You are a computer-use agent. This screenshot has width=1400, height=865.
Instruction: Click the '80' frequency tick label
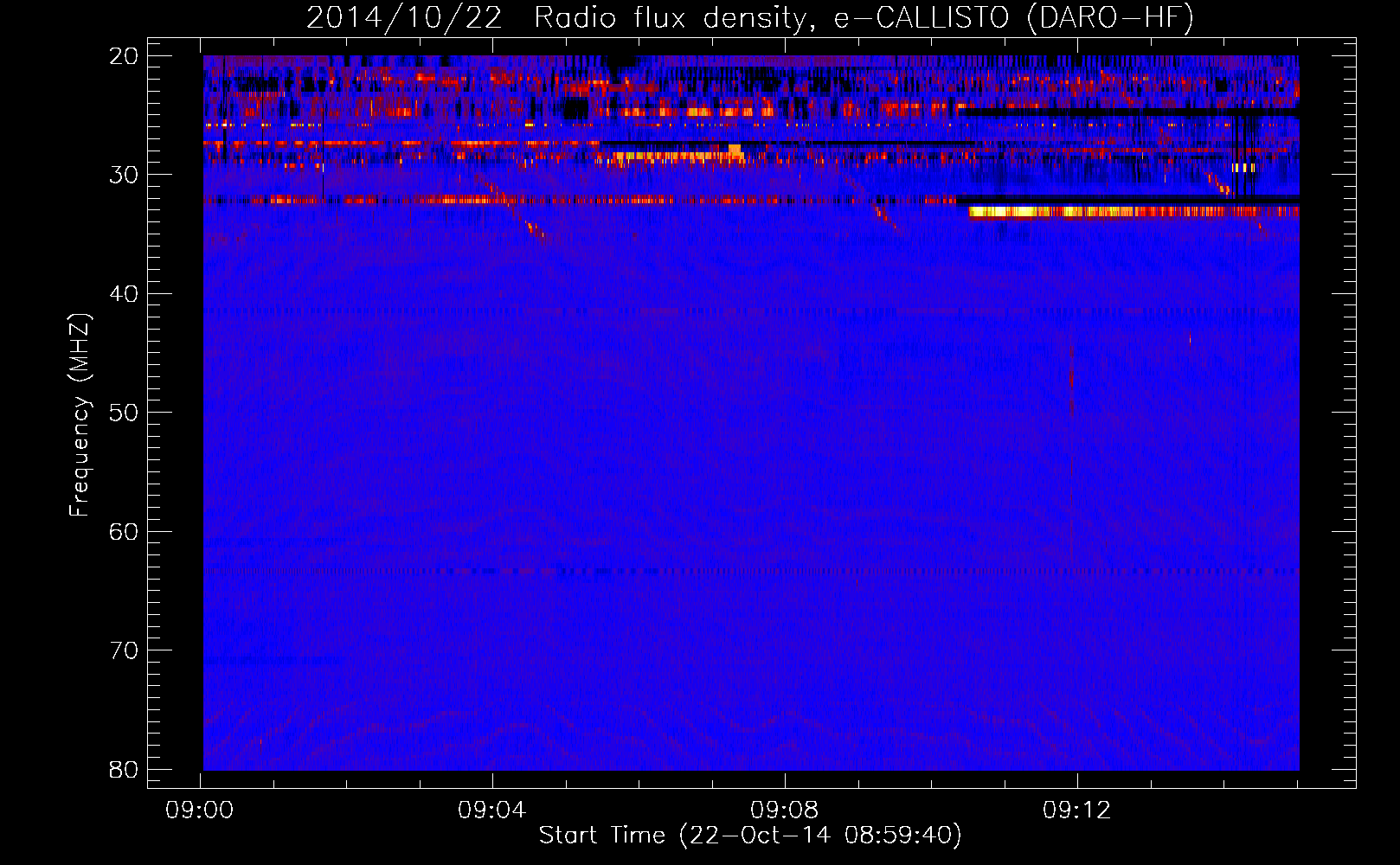[x=124, y=769]
